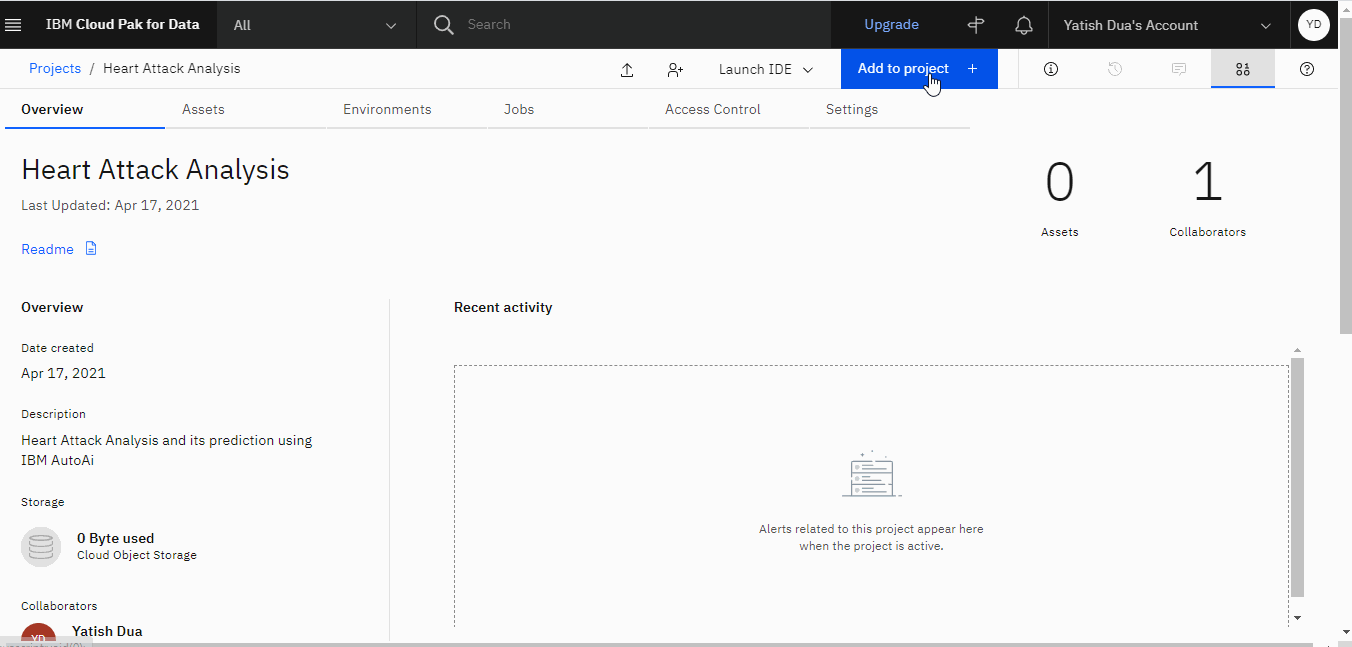Click in the Search input field
The image size is (1352, 647).
coord(640,25)
